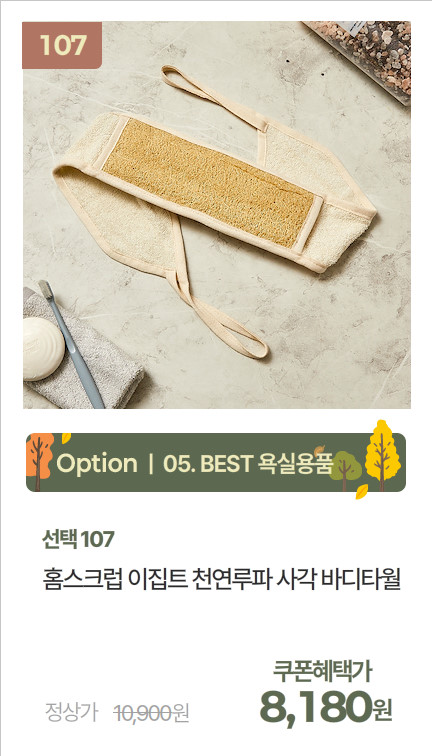Click the 정상가 label
Screen dimensions: 432x756
click(71, 713)
